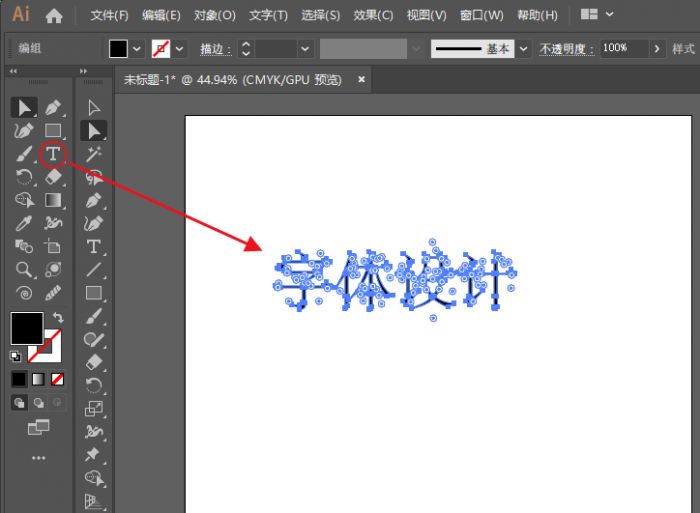Viewport: 700px width, 513px height.
Task: Activate the Zoom magnifier tool
Action: [x=24, y=269]
